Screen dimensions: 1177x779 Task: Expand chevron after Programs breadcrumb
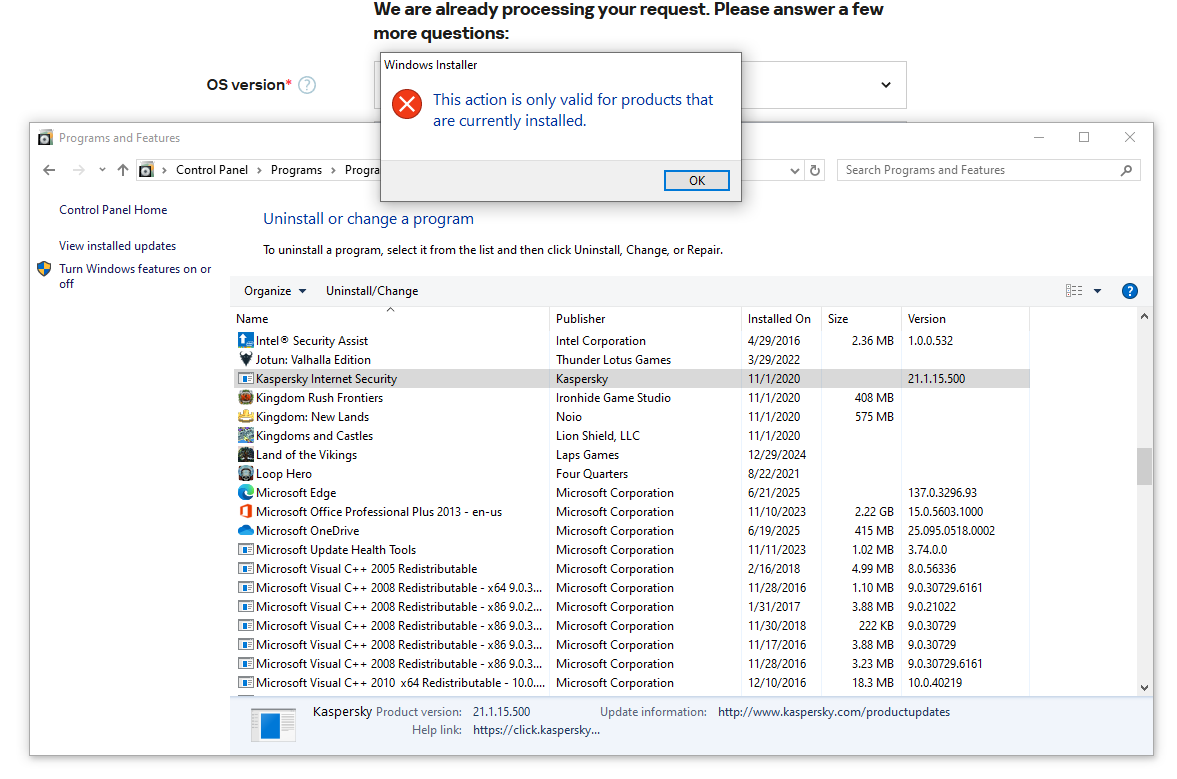coord(333,170)
